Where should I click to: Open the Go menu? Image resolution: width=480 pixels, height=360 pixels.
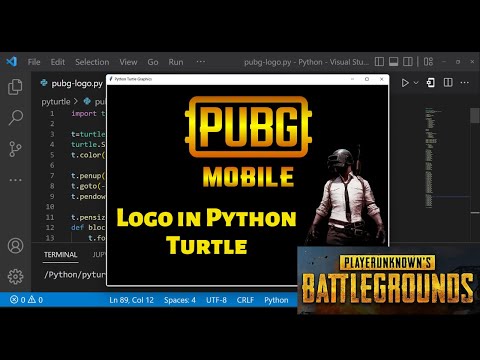coord(153,62)
